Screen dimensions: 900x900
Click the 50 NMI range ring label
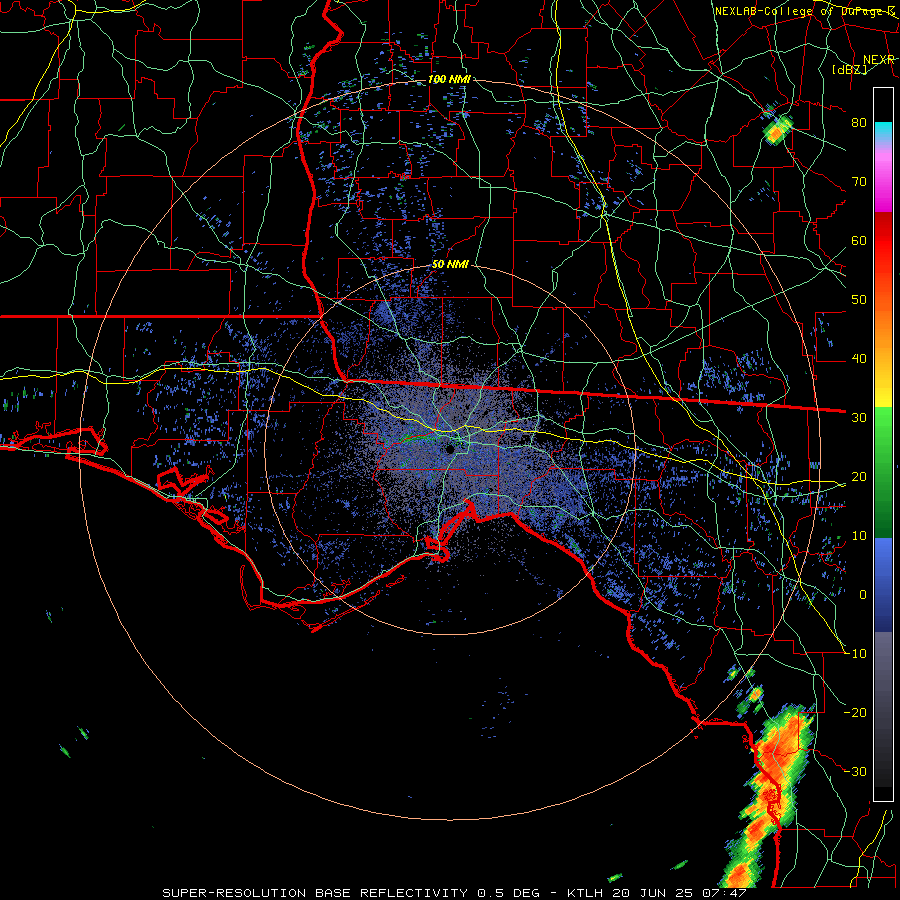[450, 265]
